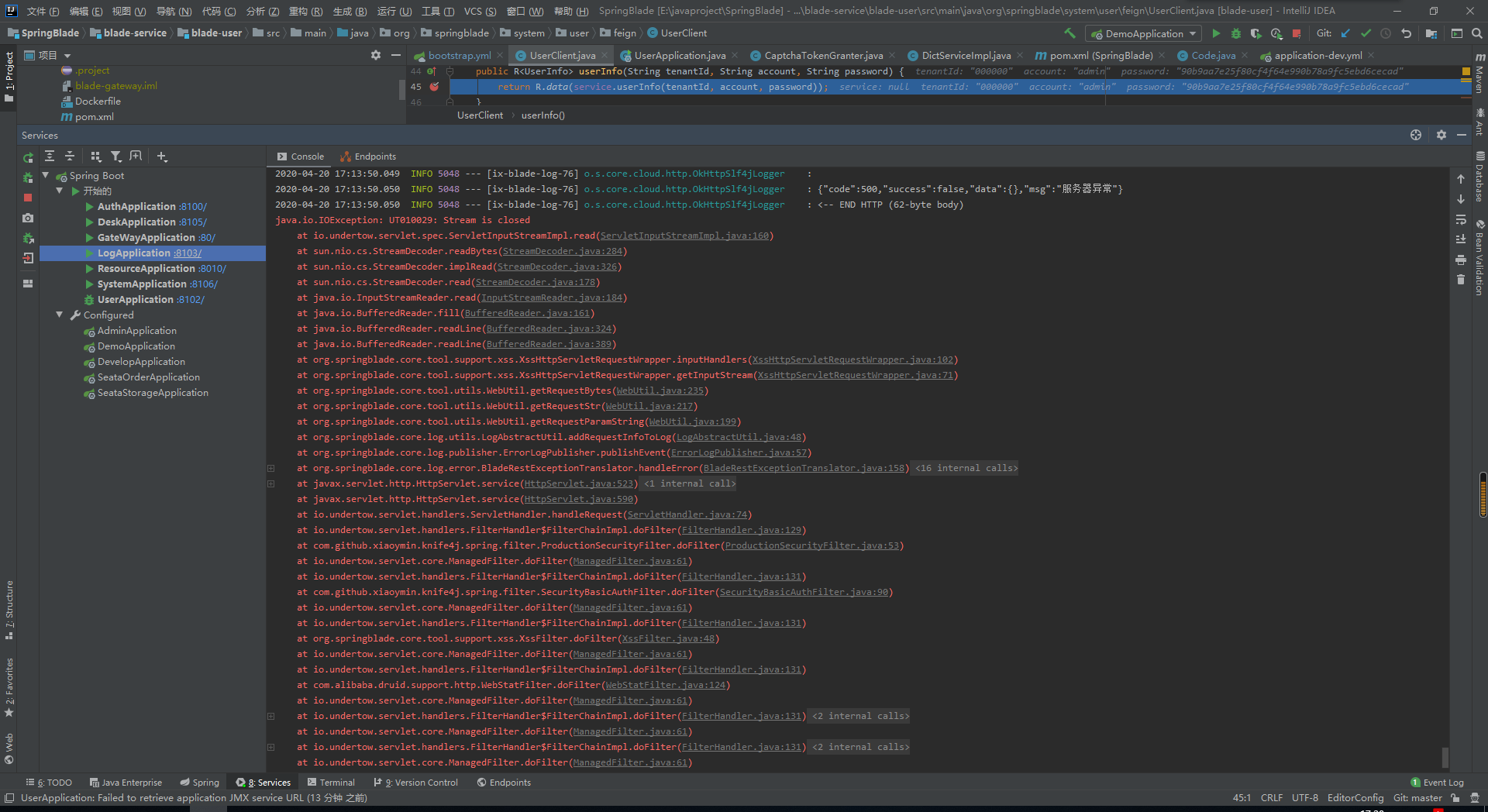Open the :8103/ link of LogApplication

click(x=187, y=253)
